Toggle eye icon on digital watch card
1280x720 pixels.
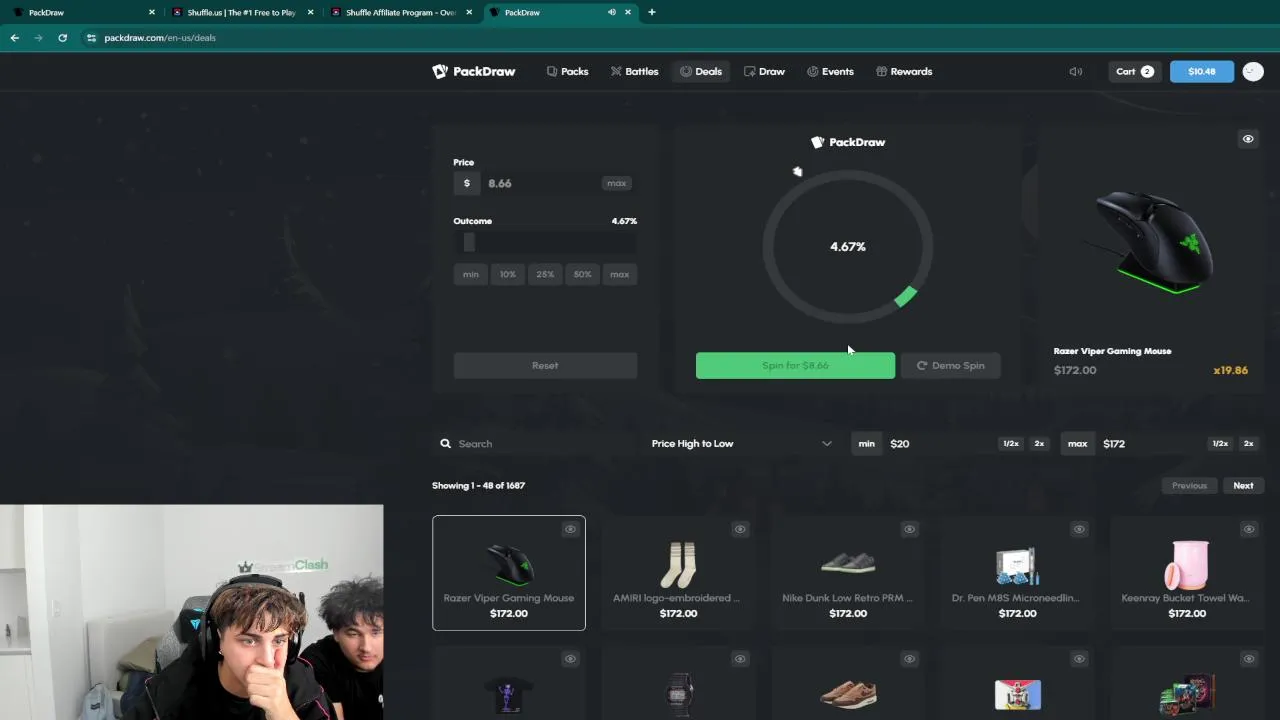pyautogui.click(x=740, y=659)
